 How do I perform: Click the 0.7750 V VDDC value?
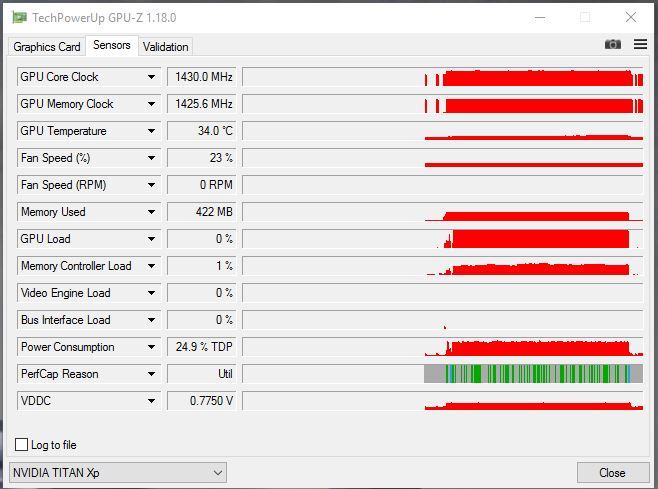(201, 401)
